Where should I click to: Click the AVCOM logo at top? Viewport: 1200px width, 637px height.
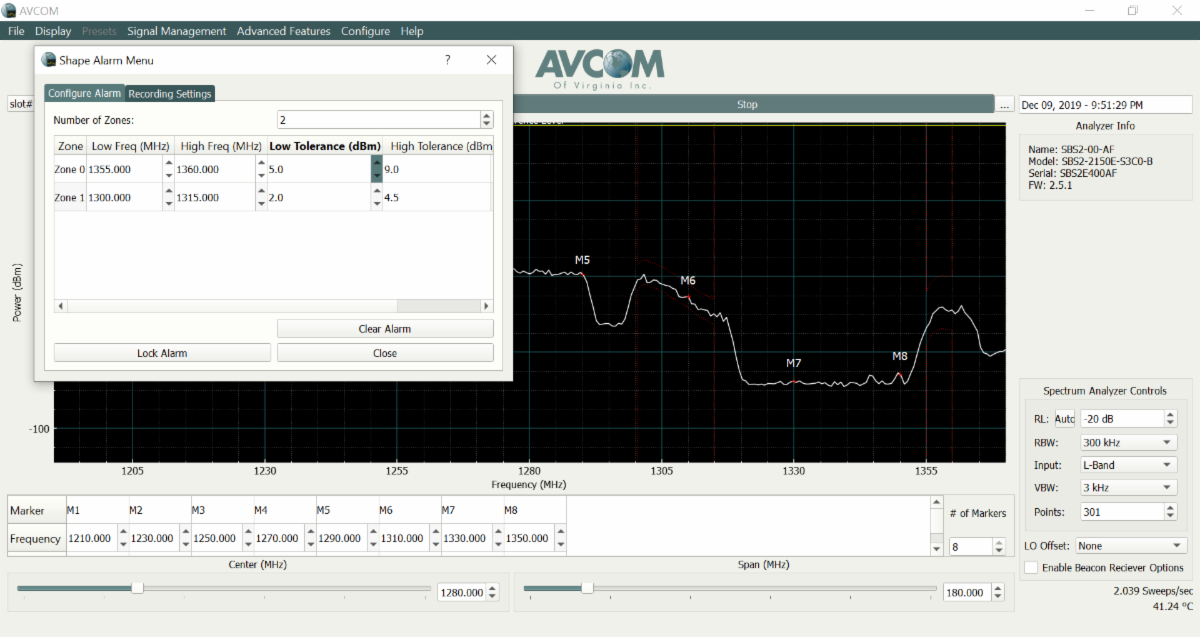(599, 67)
